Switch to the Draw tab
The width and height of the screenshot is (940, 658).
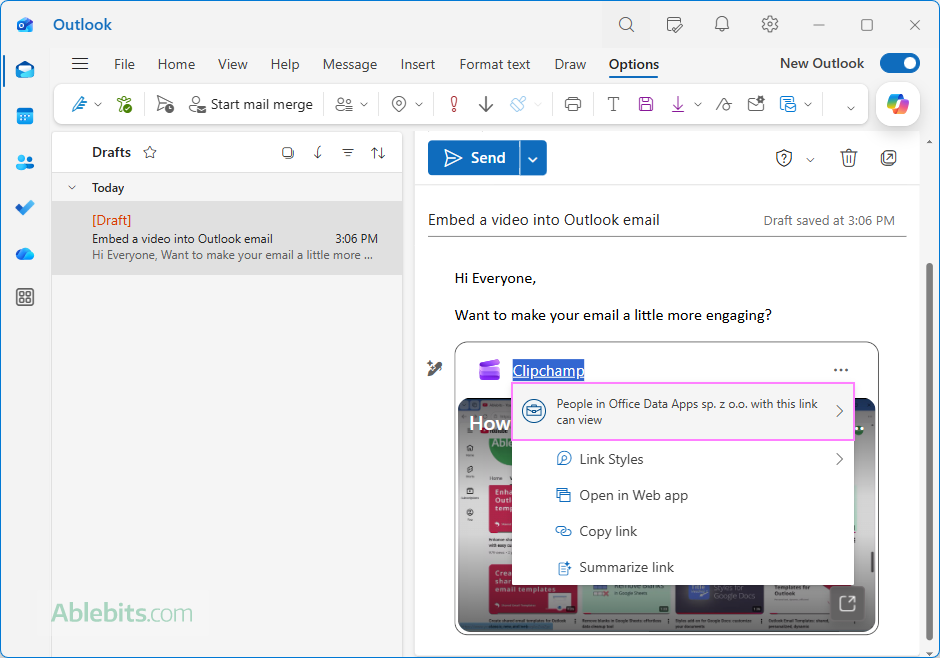tap(570, 64)
